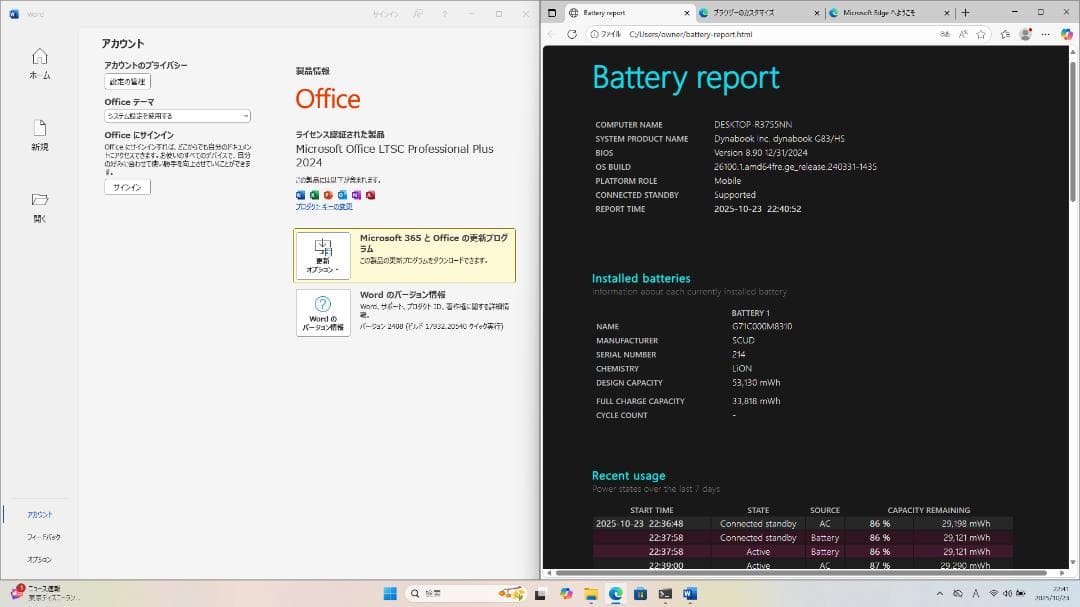Refresh the Battery report page
The width and height of the screenshot is (1080, 607).
(x=570, y=33)
